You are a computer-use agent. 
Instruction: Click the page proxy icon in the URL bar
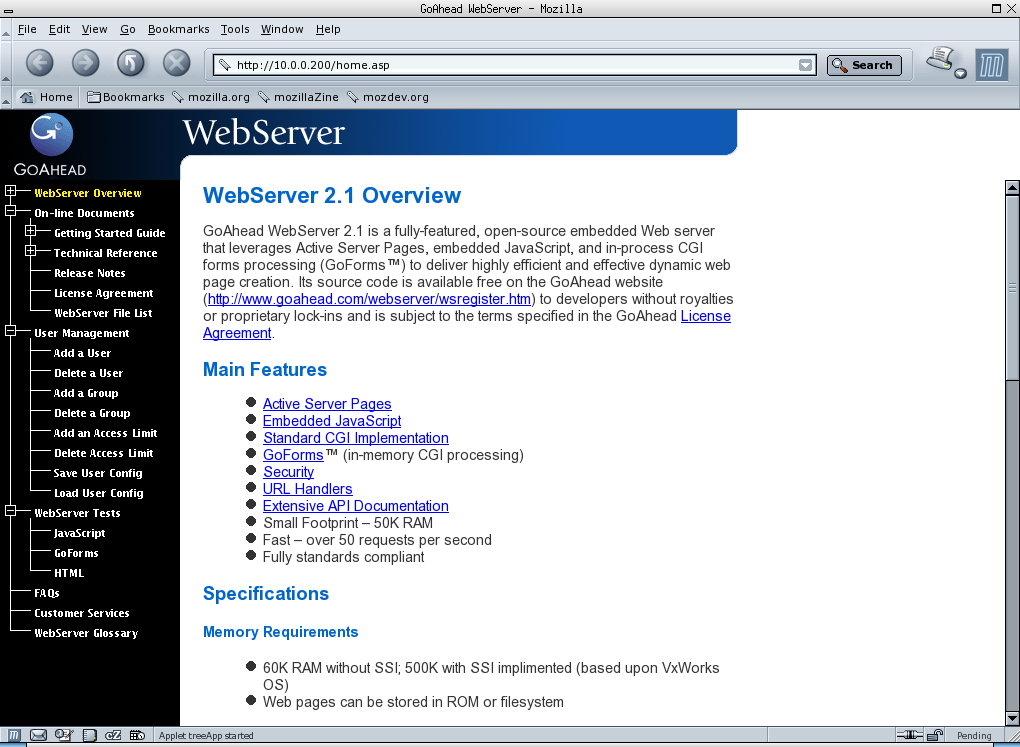pyautogui.click(x=225, y=65)
